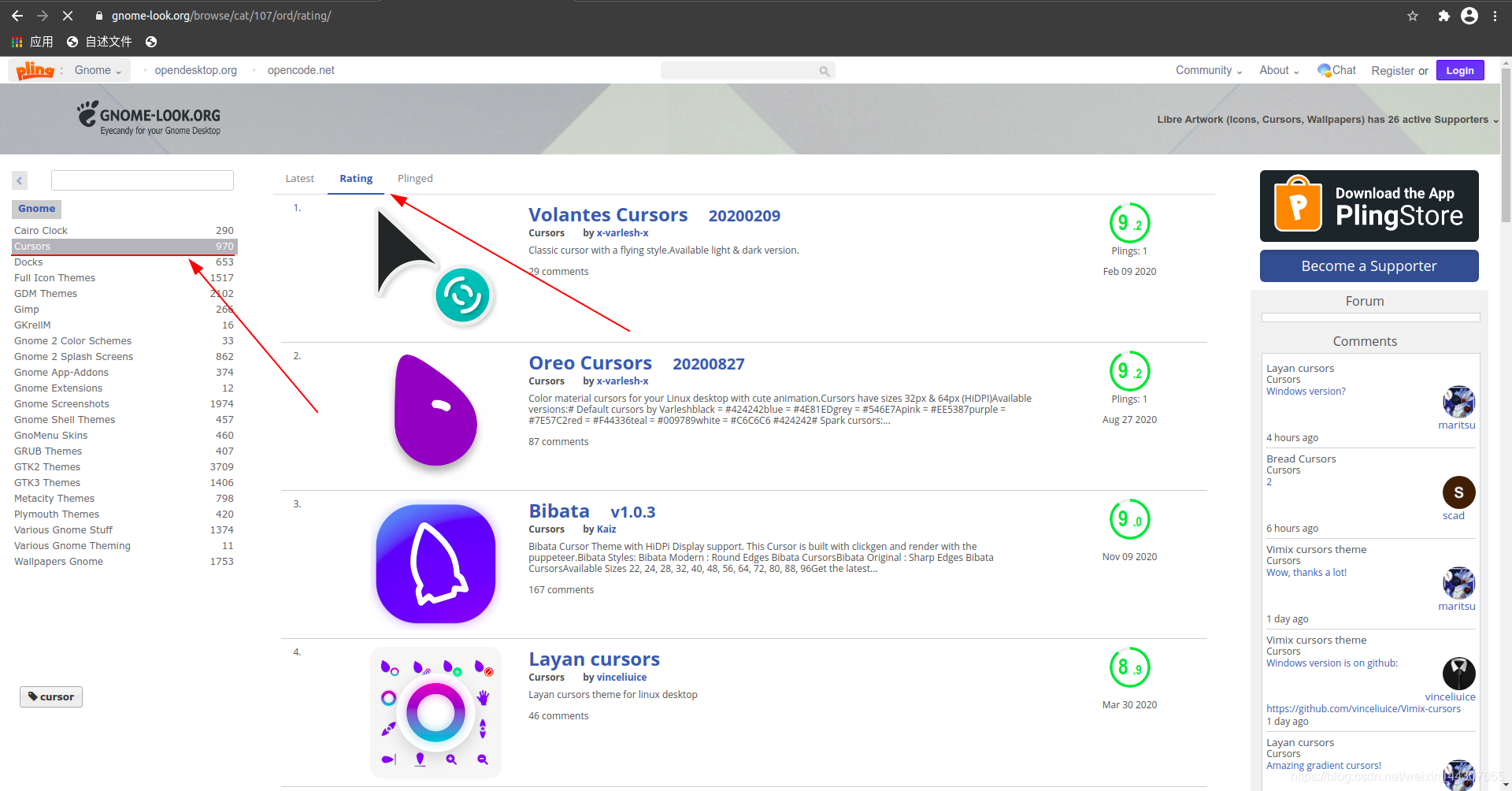The height and width of the screenshot is (791, 1512).
Task: Open the 自述文件 bookmark
Action: point(99,42)
